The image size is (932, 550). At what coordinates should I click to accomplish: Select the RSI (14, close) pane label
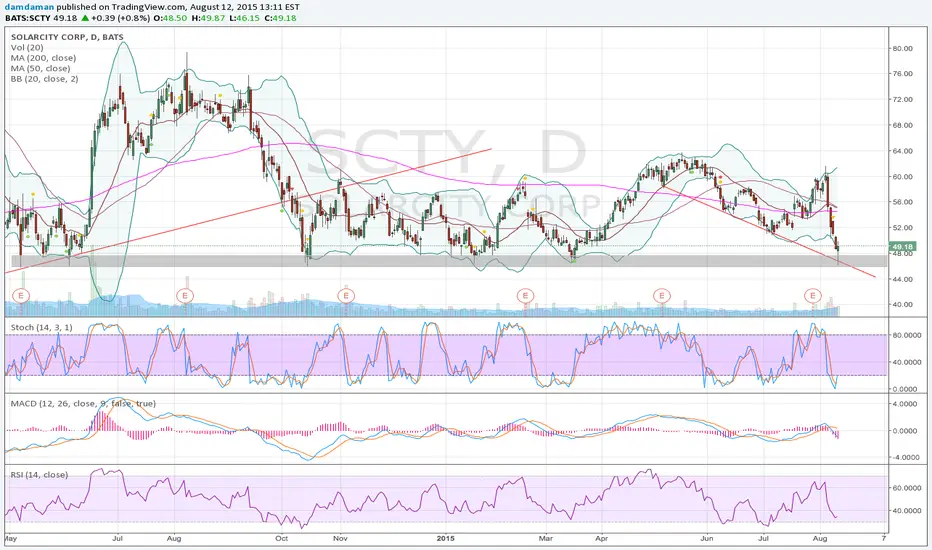(39, 475)
